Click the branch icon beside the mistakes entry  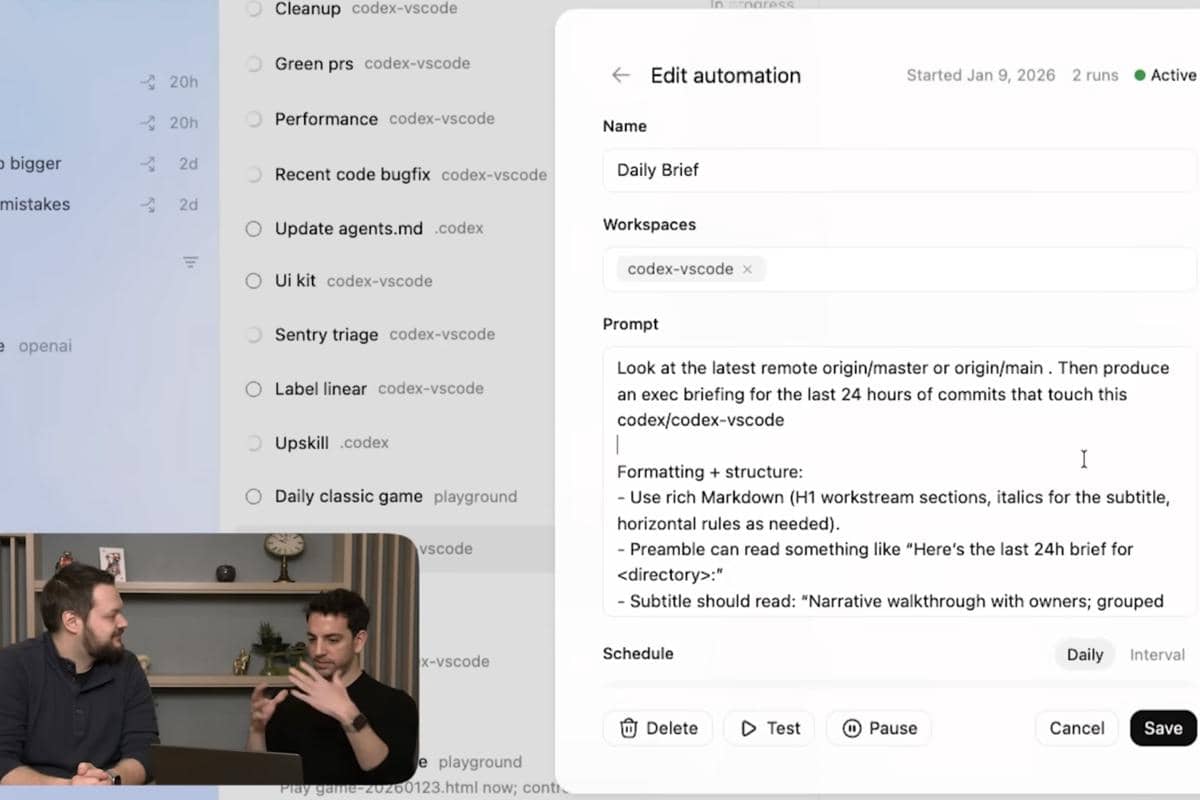click(x=148, y=204)
